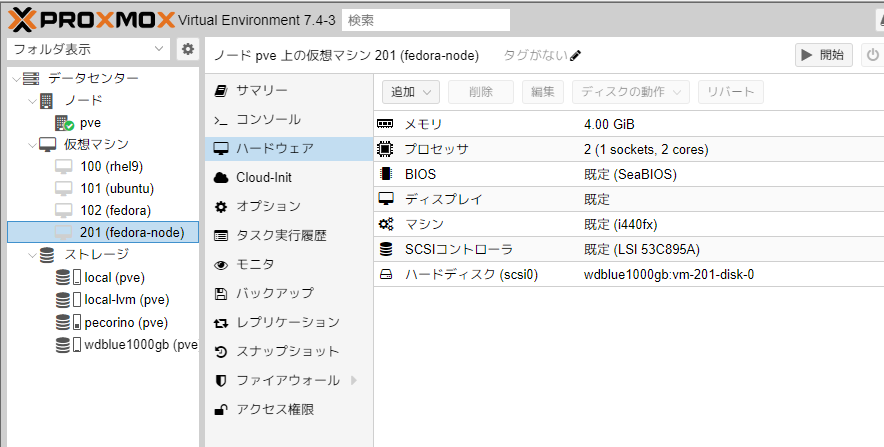Click the wdblue1000gb storage icon in tree
Viewport: 884px width, 447px height.
pos(68,344)
